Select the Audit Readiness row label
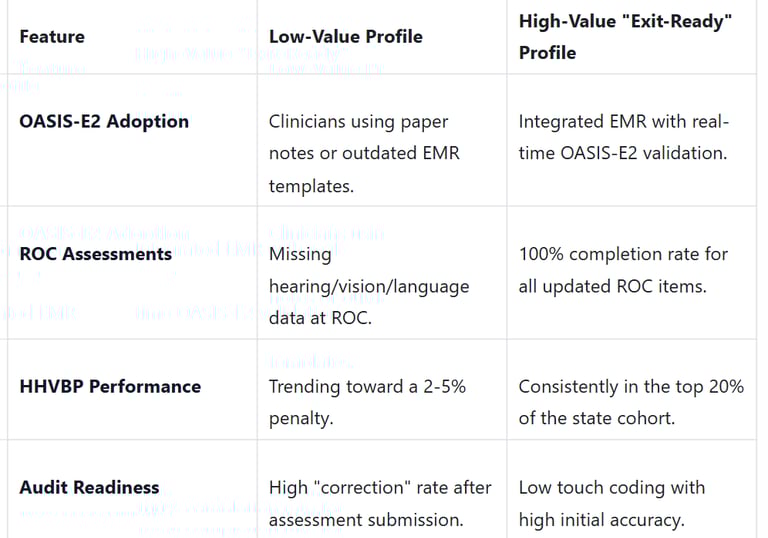 tap(89, 488)
